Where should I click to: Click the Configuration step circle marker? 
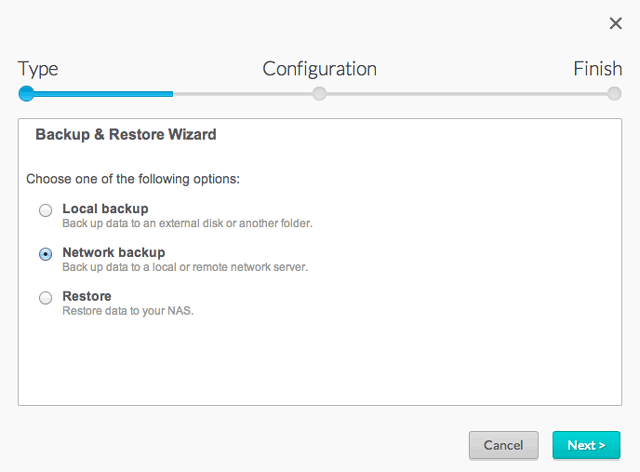(319, 93)
